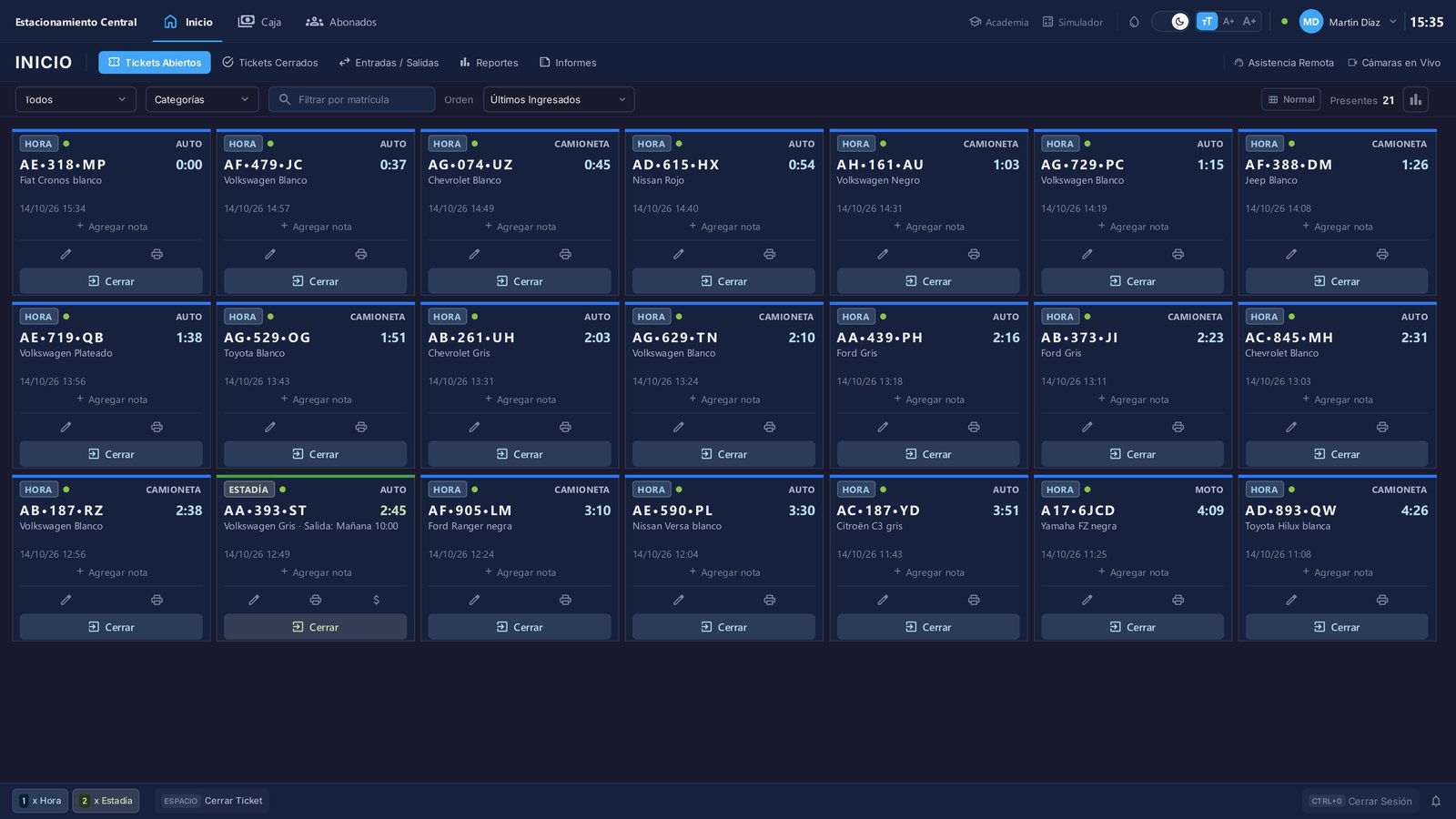This screenshot has height=819, width=1456.
Task: Toggle the dark mode moon switch
Action: [1170, 22]
